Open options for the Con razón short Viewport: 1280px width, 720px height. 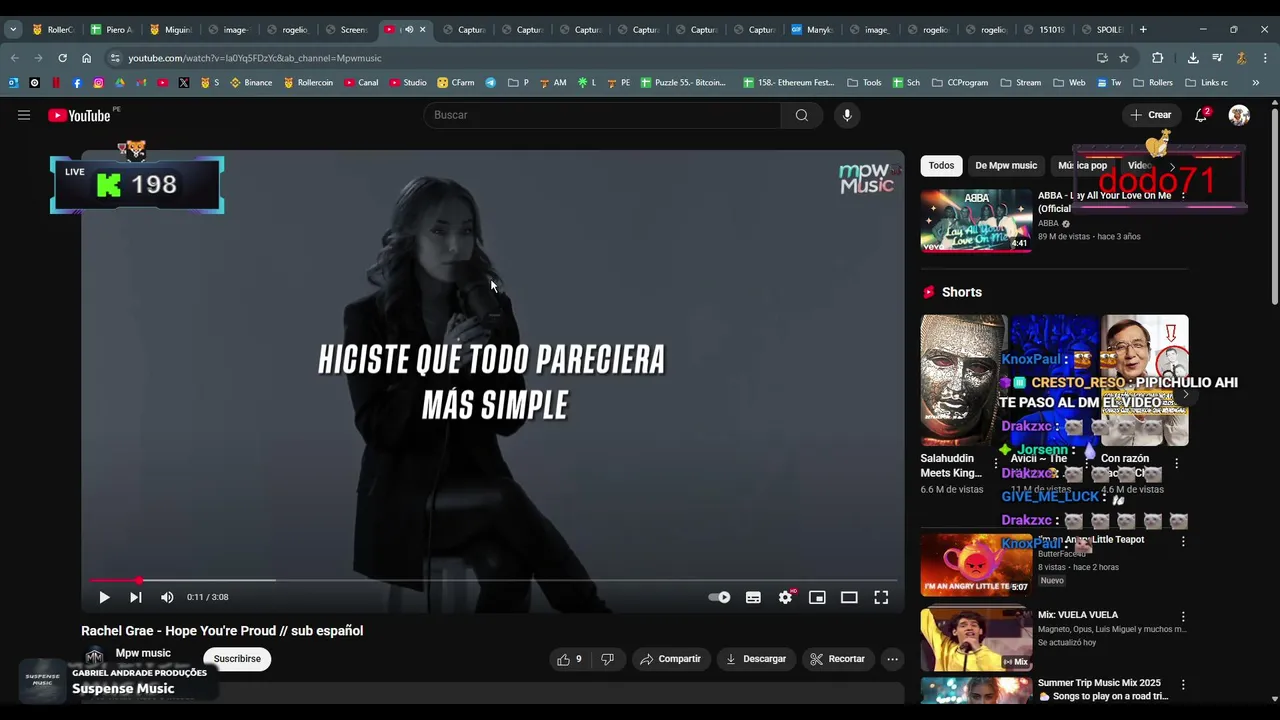point(1177,464)
